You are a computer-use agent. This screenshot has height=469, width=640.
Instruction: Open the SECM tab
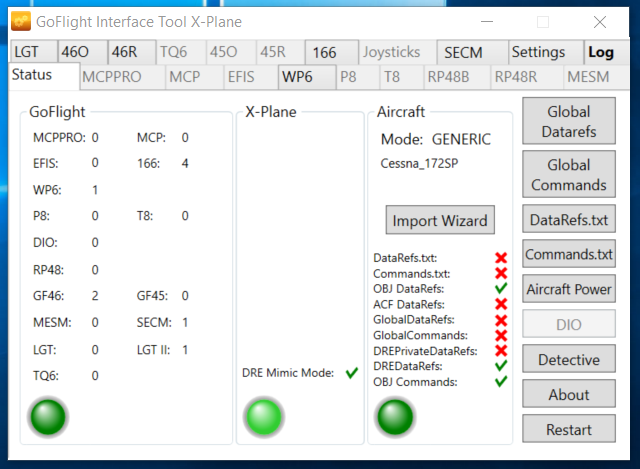click(x=472, y=52)
